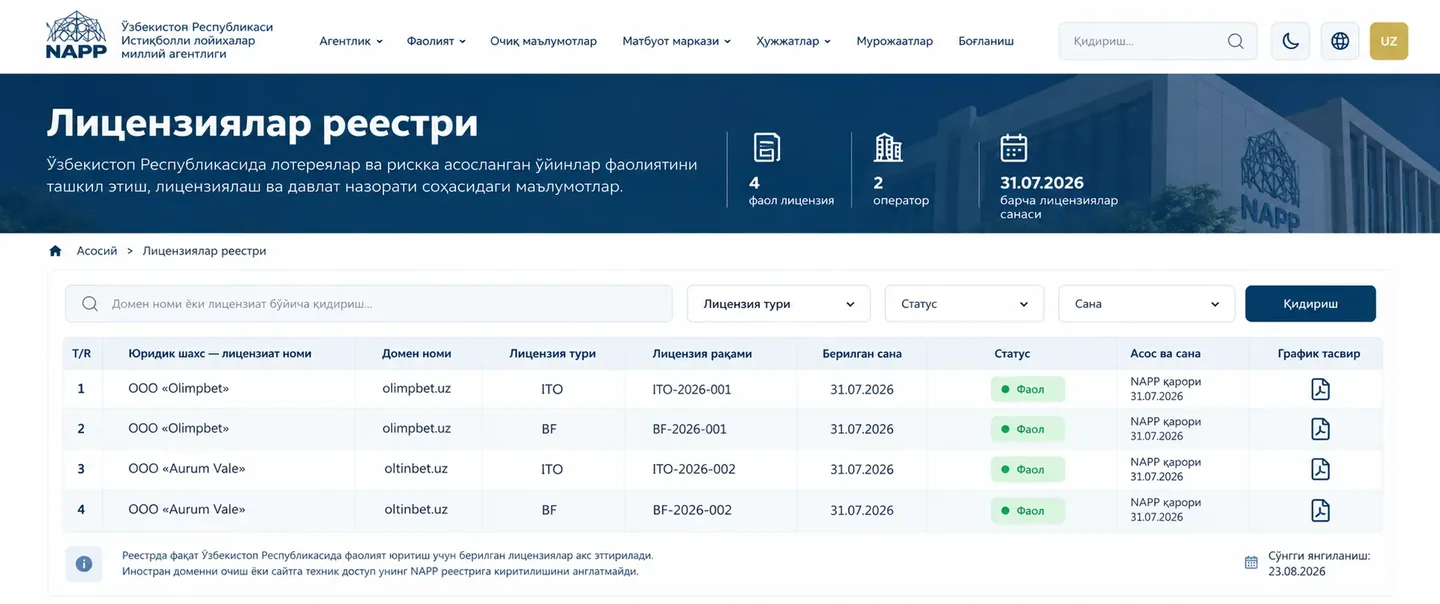Open PDF for license BF-2026-001
Viewport: 1440px width, 604px height.
(1320, 429)
